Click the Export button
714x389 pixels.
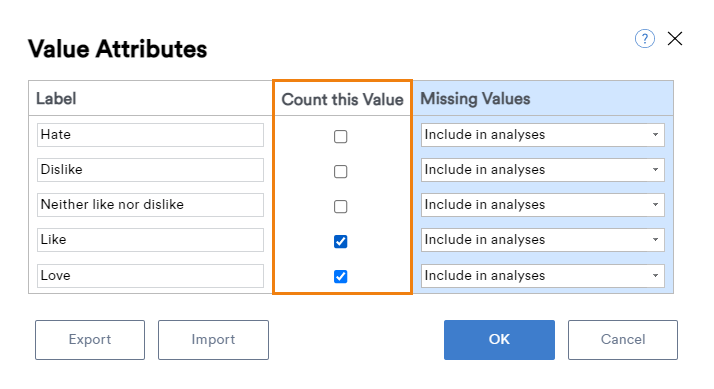click(x=90, y=340)
